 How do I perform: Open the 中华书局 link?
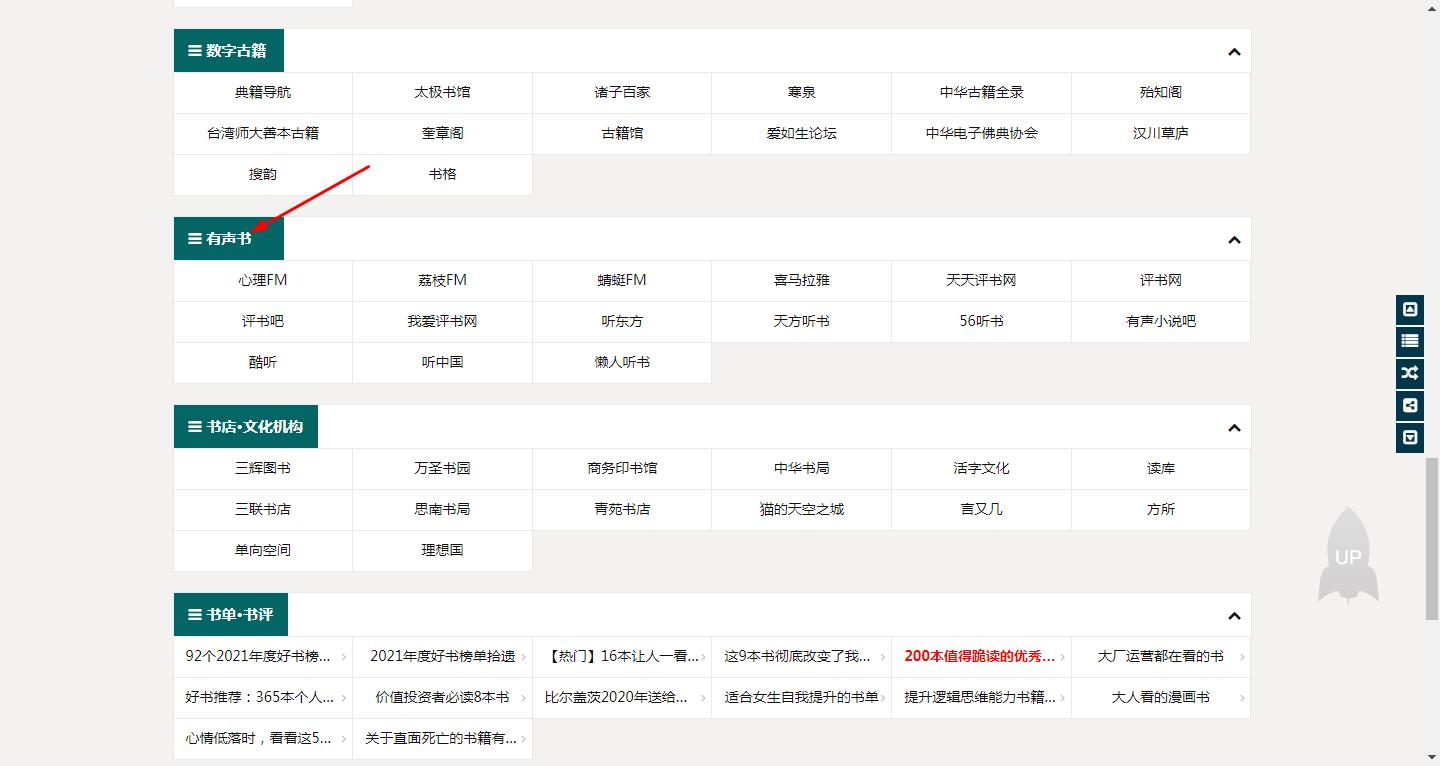pos(801,468)
